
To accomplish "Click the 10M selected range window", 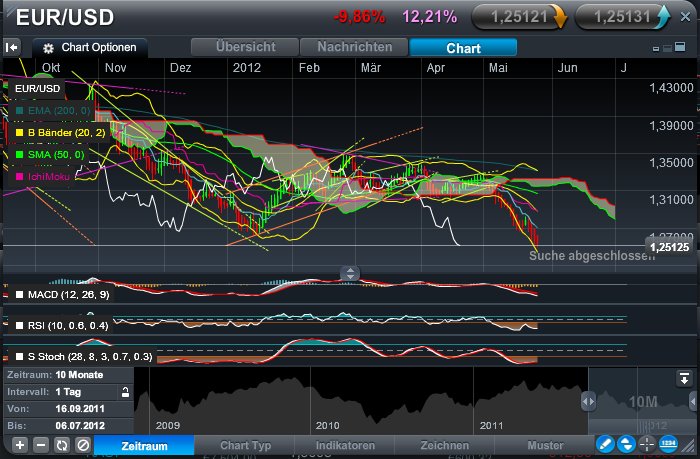I will 643,402.
